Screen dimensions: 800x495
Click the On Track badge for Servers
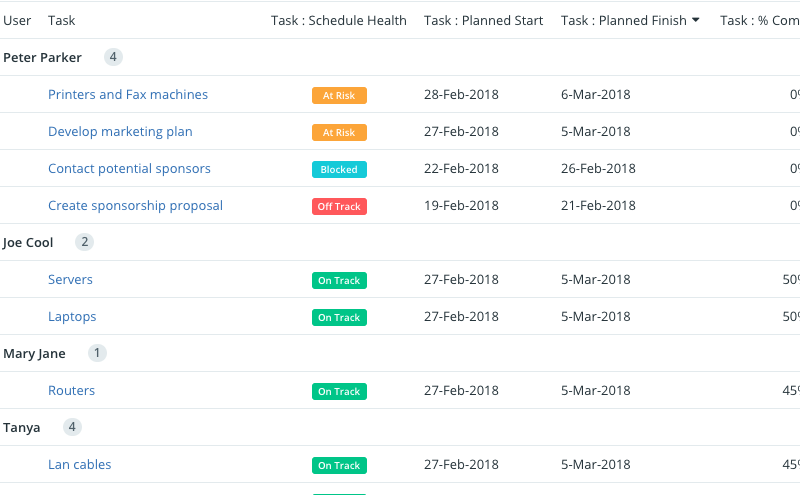[339, 281]
